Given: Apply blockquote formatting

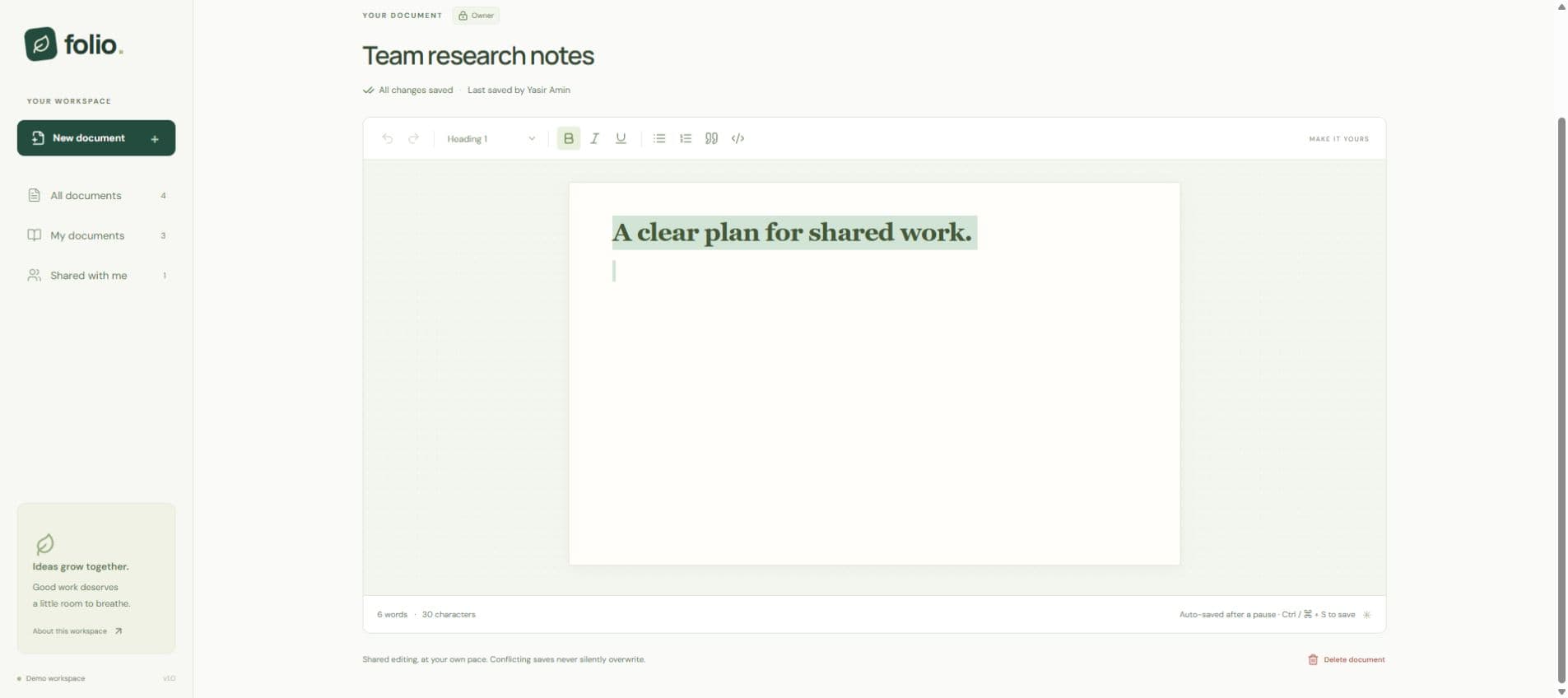Looking at the screenshot, I should click(x=712, y=138).
